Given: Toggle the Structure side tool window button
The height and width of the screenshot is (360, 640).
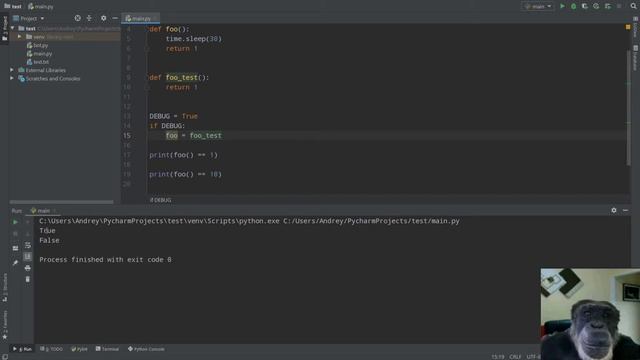Looking at the screenshot, I should click(x=5, y=288).
